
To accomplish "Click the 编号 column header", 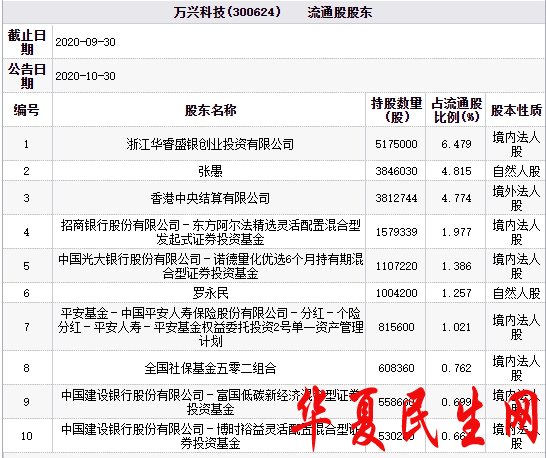I will pyautogui.click(x=26, y=110).
